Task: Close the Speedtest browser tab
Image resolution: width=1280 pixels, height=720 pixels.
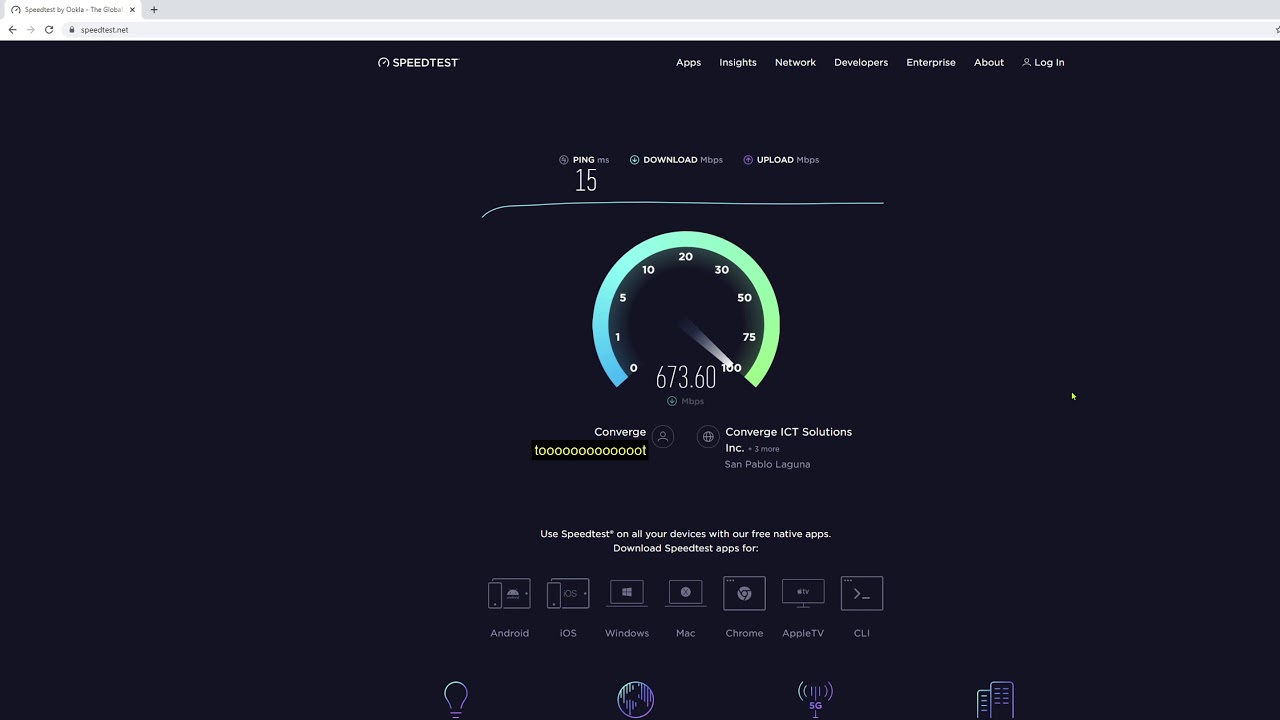Action: pos(132,10)
